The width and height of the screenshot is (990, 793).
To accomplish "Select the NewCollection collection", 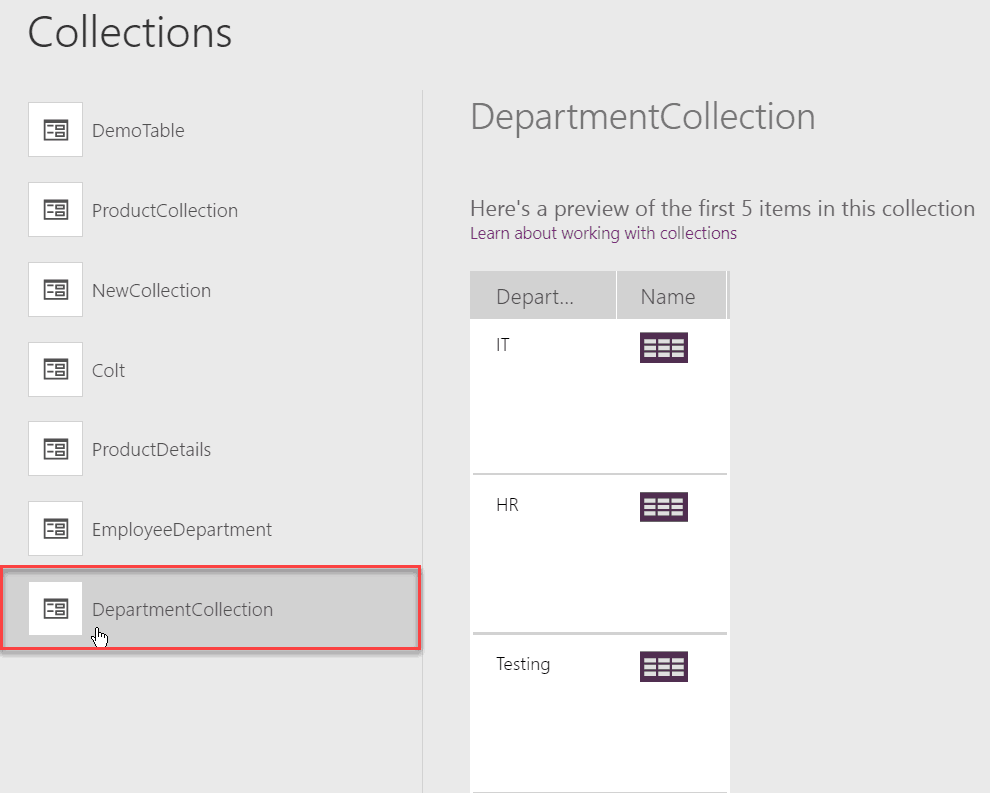I will 151,289.
